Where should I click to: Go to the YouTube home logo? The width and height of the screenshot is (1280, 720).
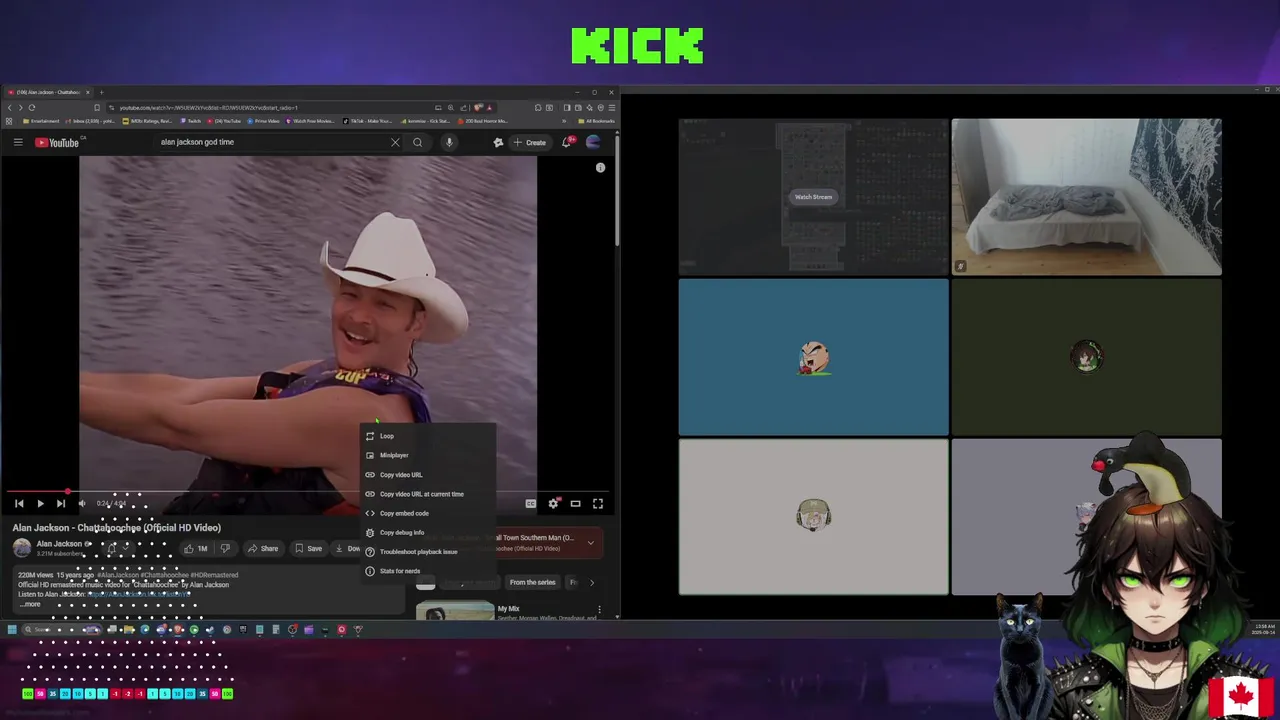point(57,142)
